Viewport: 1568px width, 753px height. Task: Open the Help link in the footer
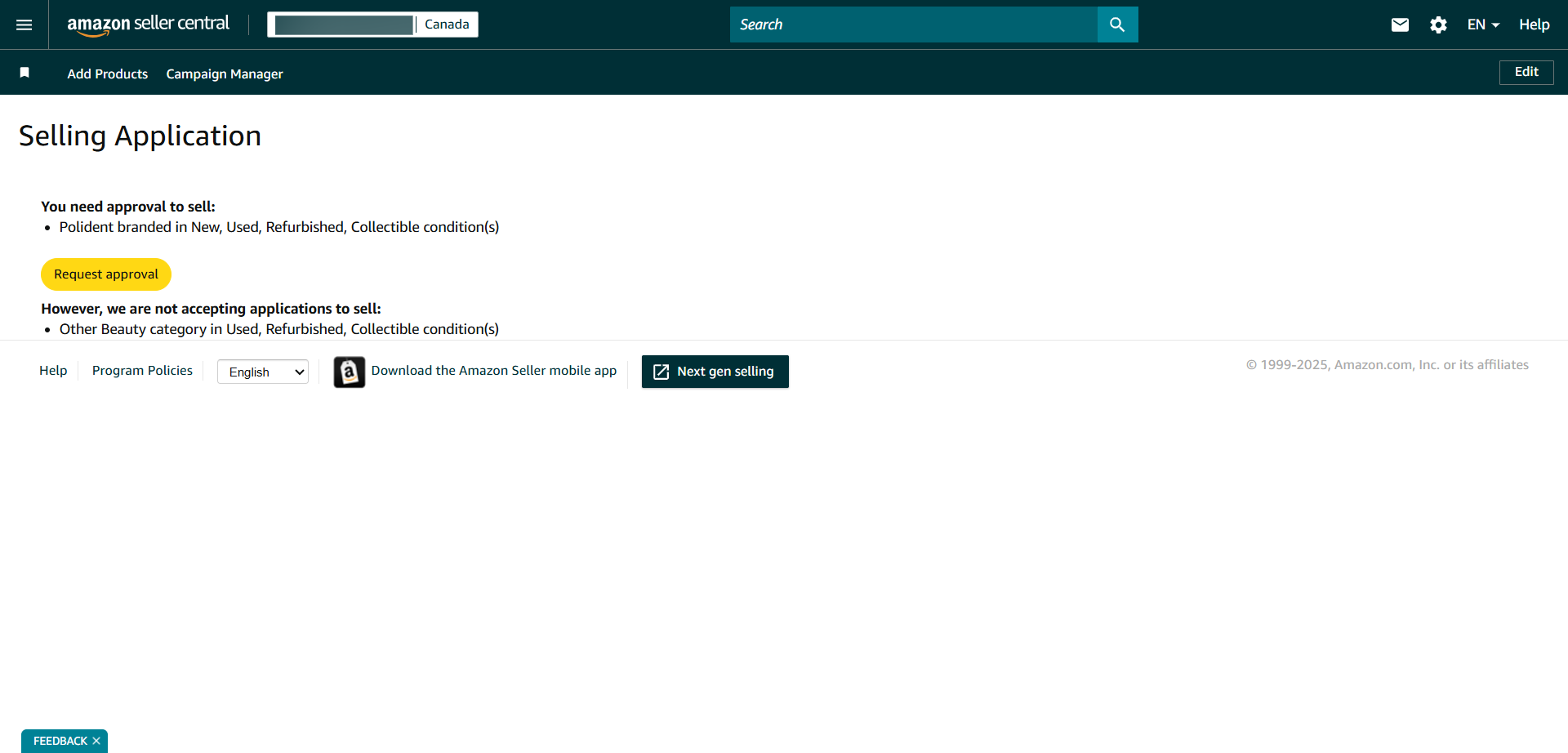click(x=53, y=371)
